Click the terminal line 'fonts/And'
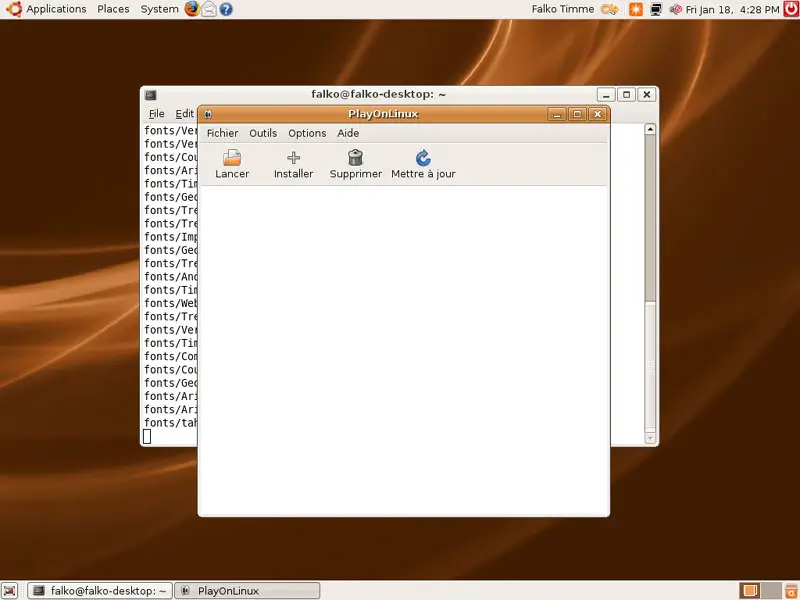 [170, 277]
